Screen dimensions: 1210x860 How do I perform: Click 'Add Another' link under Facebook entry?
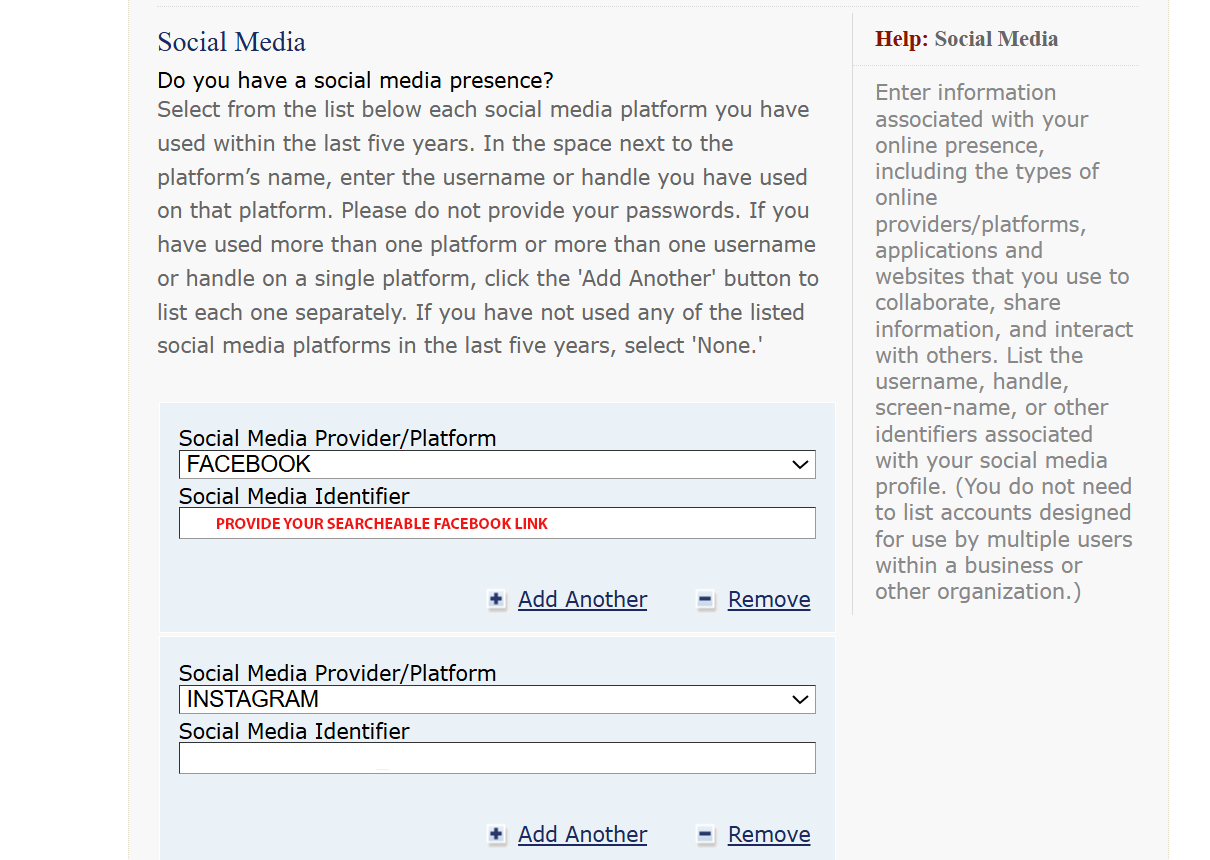[582, 600]
